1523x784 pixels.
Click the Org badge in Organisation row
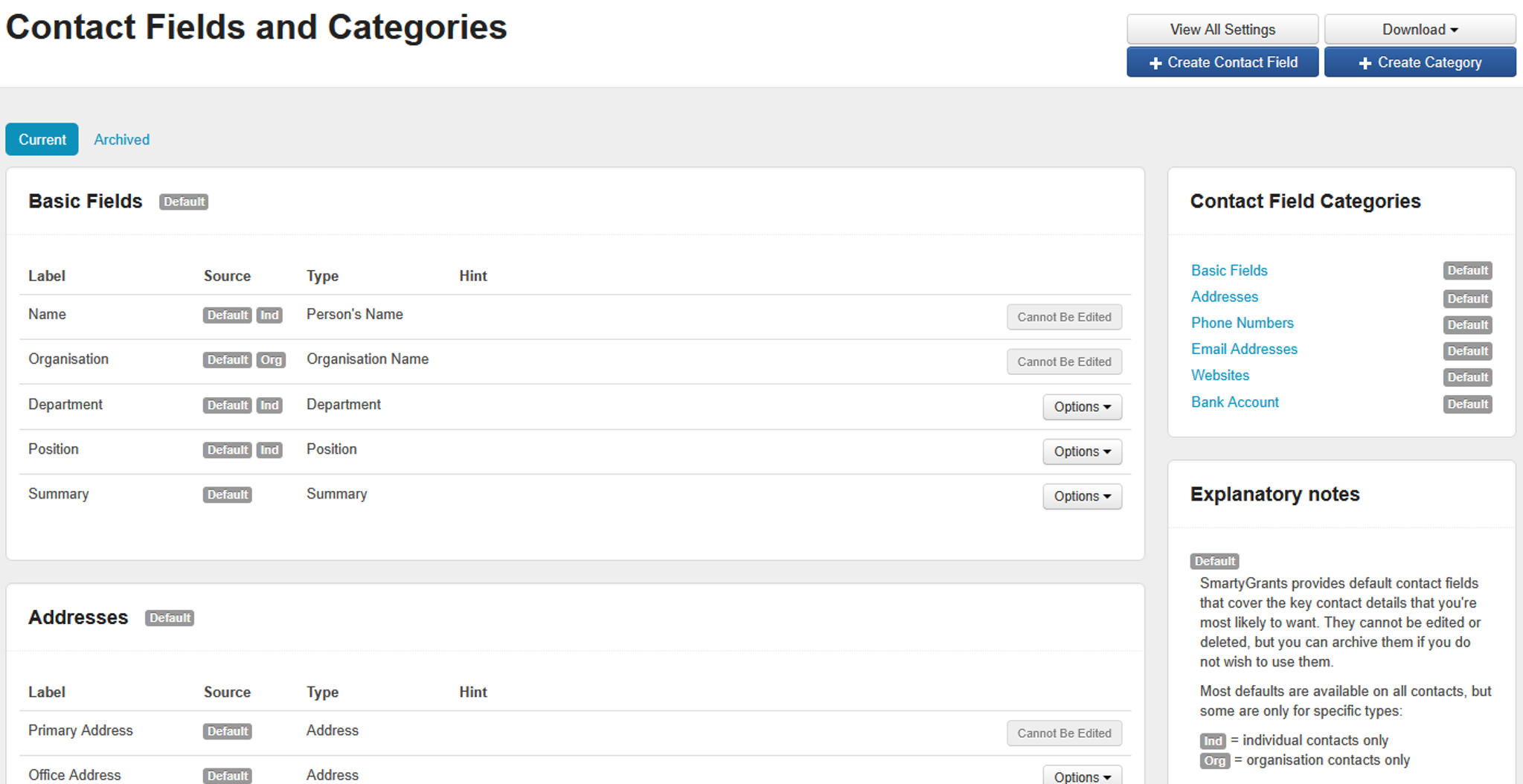271,360
